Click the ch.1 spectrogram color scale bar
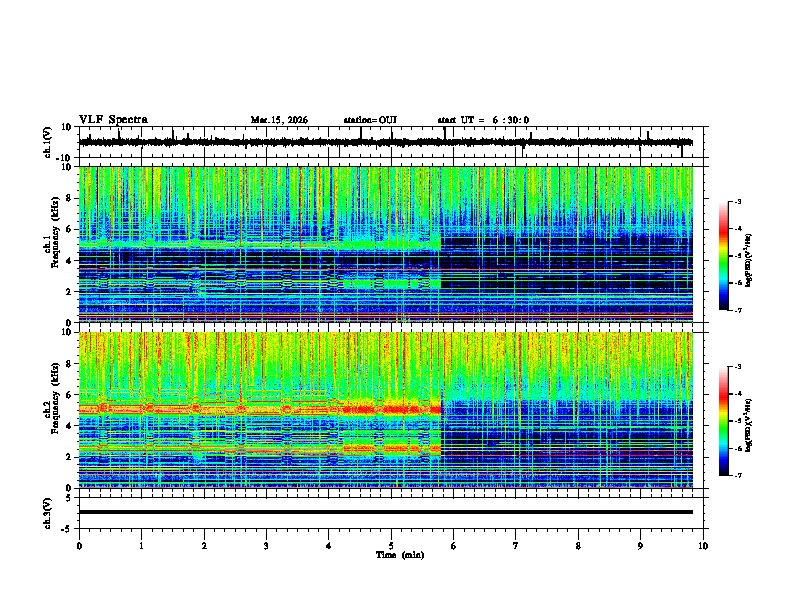 pyautogui.click(x=724, y=256)
